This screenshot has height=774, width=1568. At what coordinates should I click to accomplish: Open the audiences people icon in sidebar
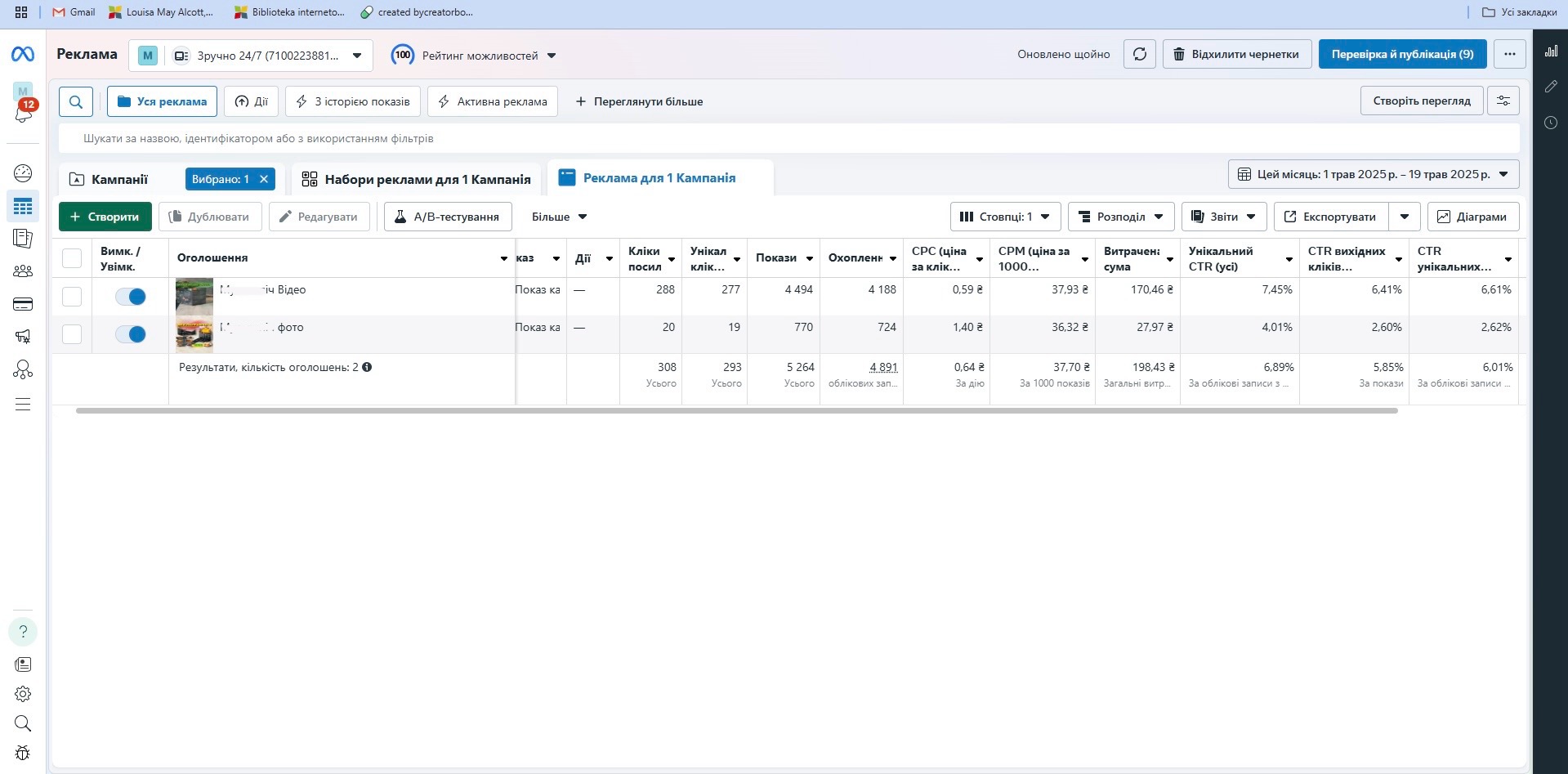23,271
